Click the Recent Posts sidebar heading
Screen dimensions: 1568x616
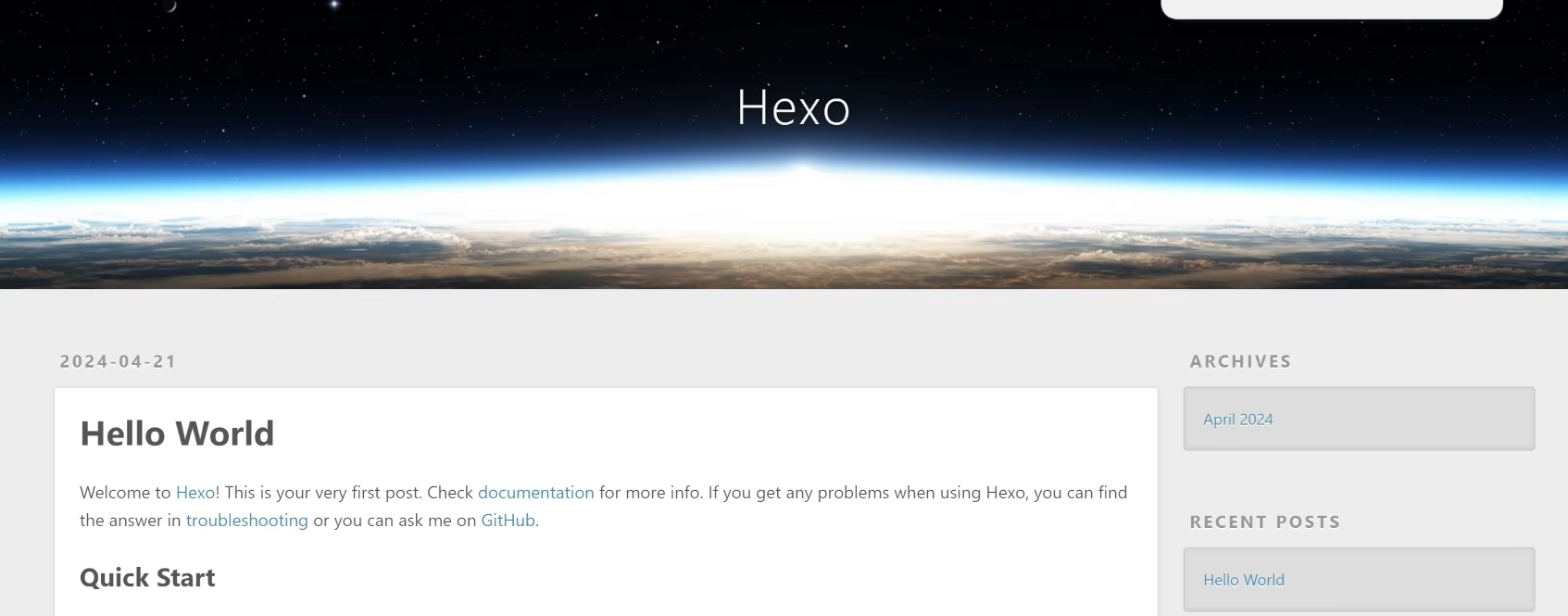pos(1264,522)
